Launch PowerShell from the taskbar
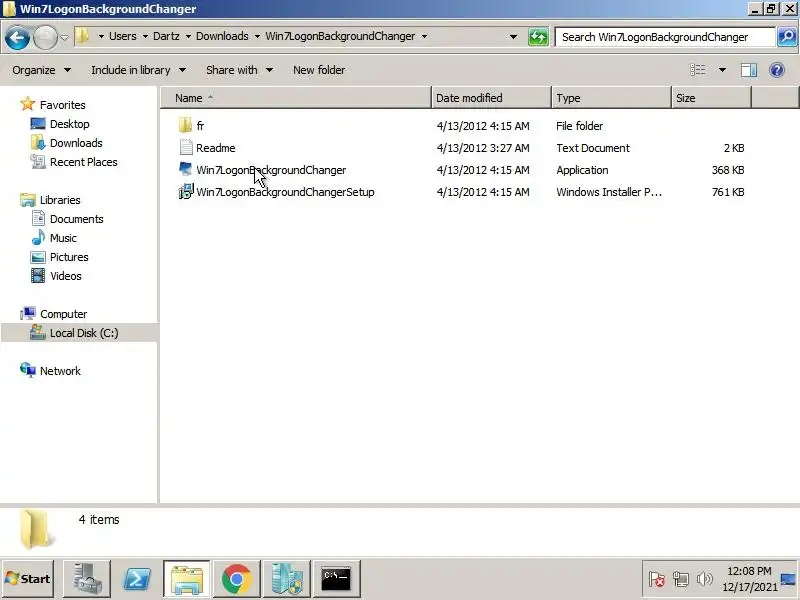This screenshot has width=800, height=600. (x=137, y=579)
